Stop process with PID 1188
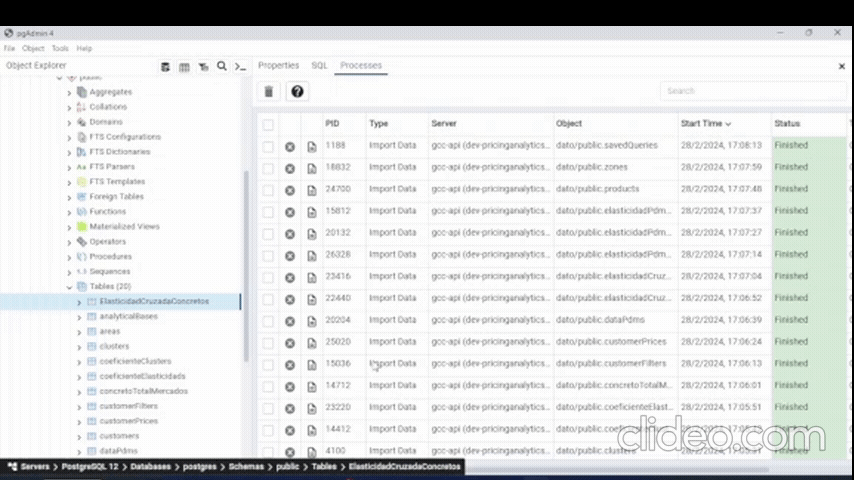 (x=290, y=147)
